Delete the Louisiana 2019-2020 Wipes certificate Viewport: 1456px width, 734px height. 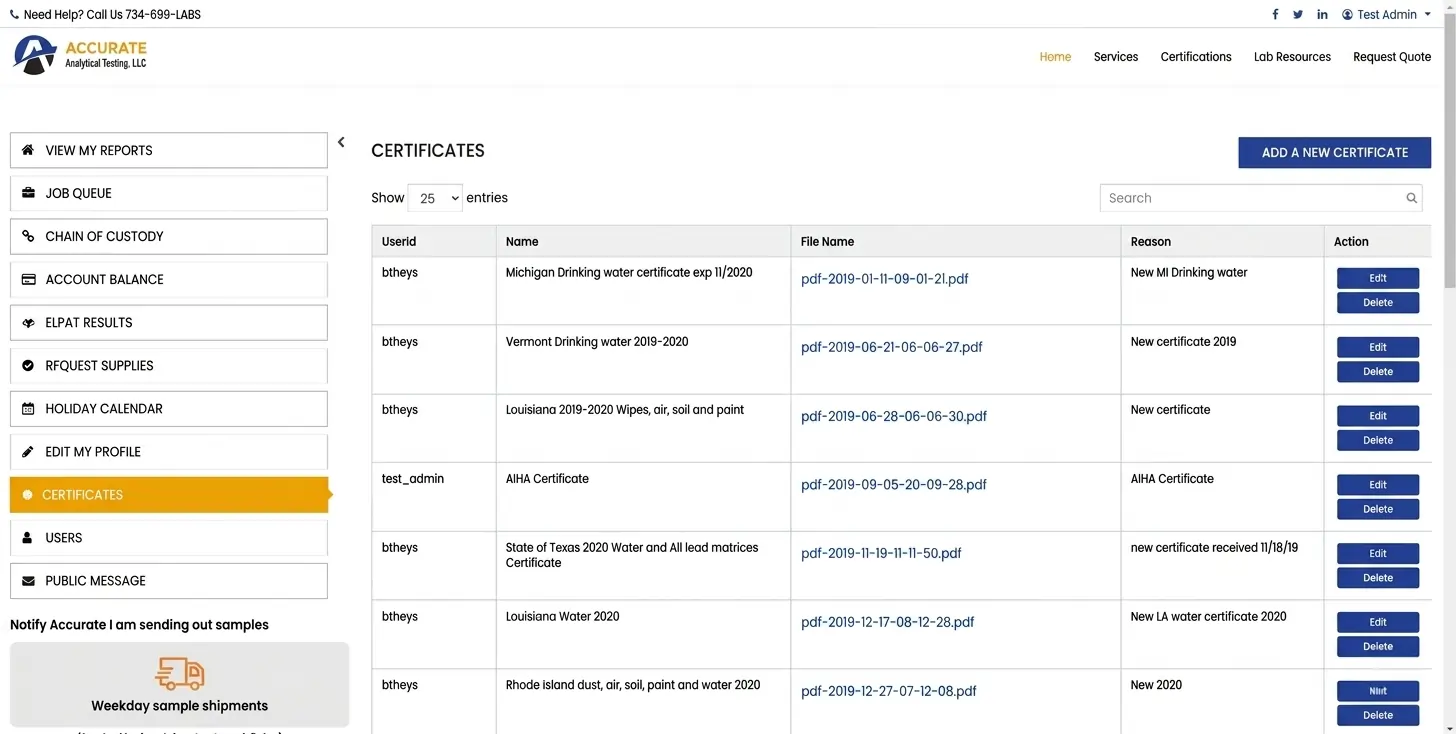(1378, 440)
